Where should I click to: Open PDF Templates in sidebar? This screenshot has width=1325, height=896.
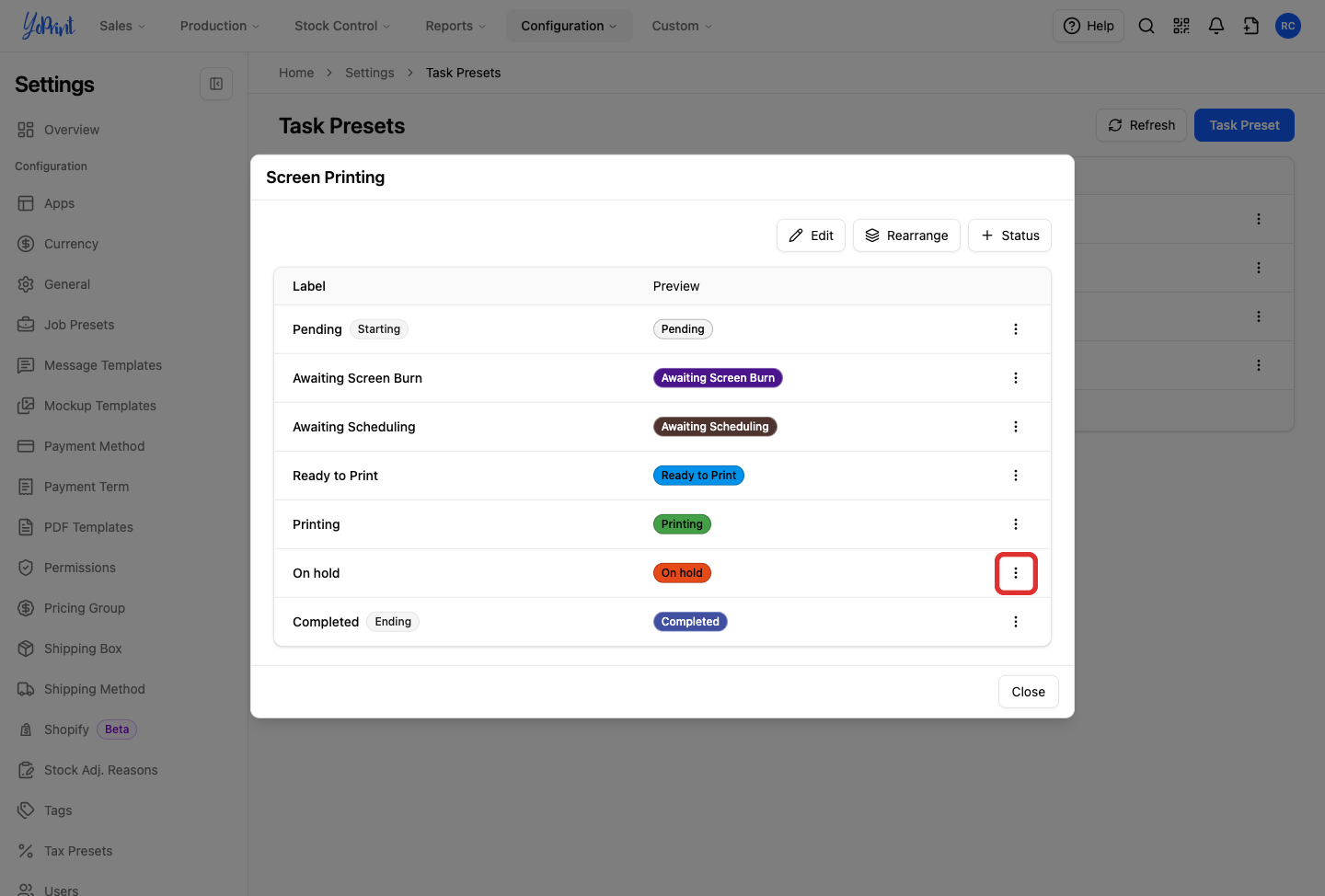[88, 527]
